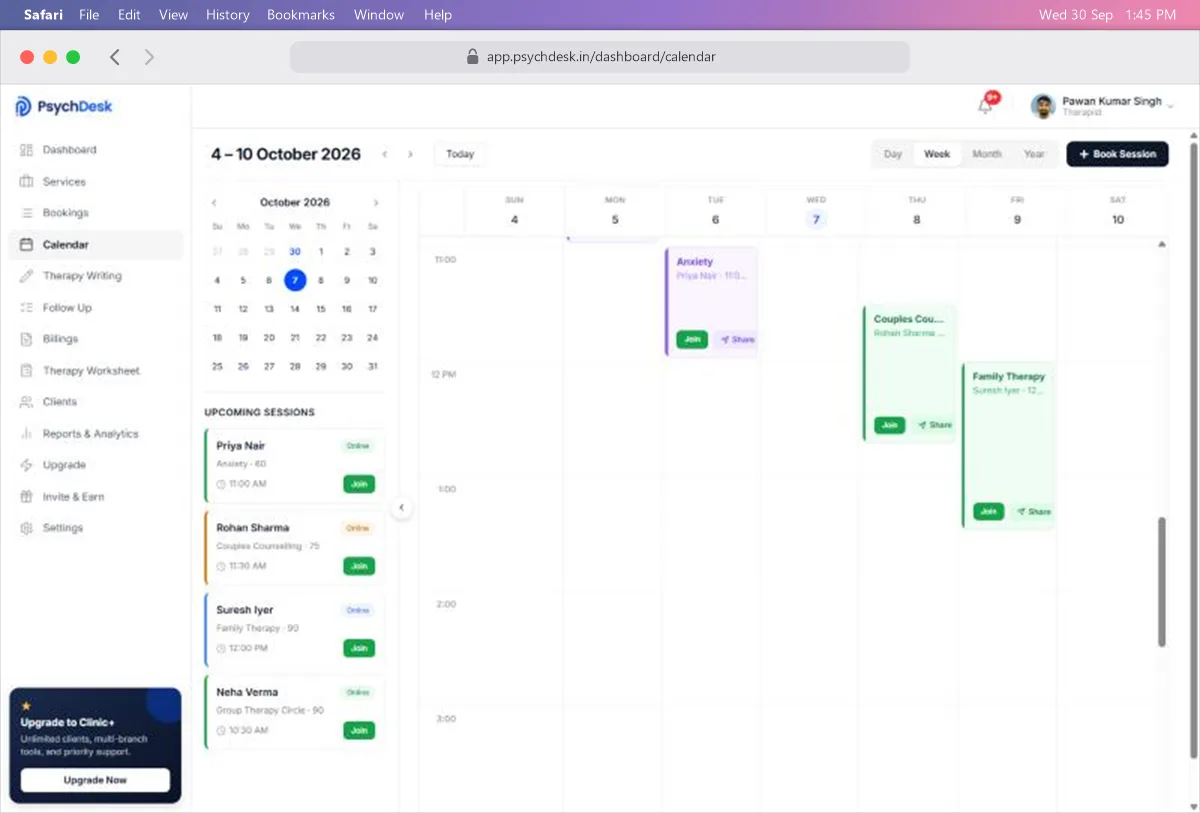Open Clients in the sidebar
Viewport: 1200px width, 813px height.
click(x=48, y=402)
